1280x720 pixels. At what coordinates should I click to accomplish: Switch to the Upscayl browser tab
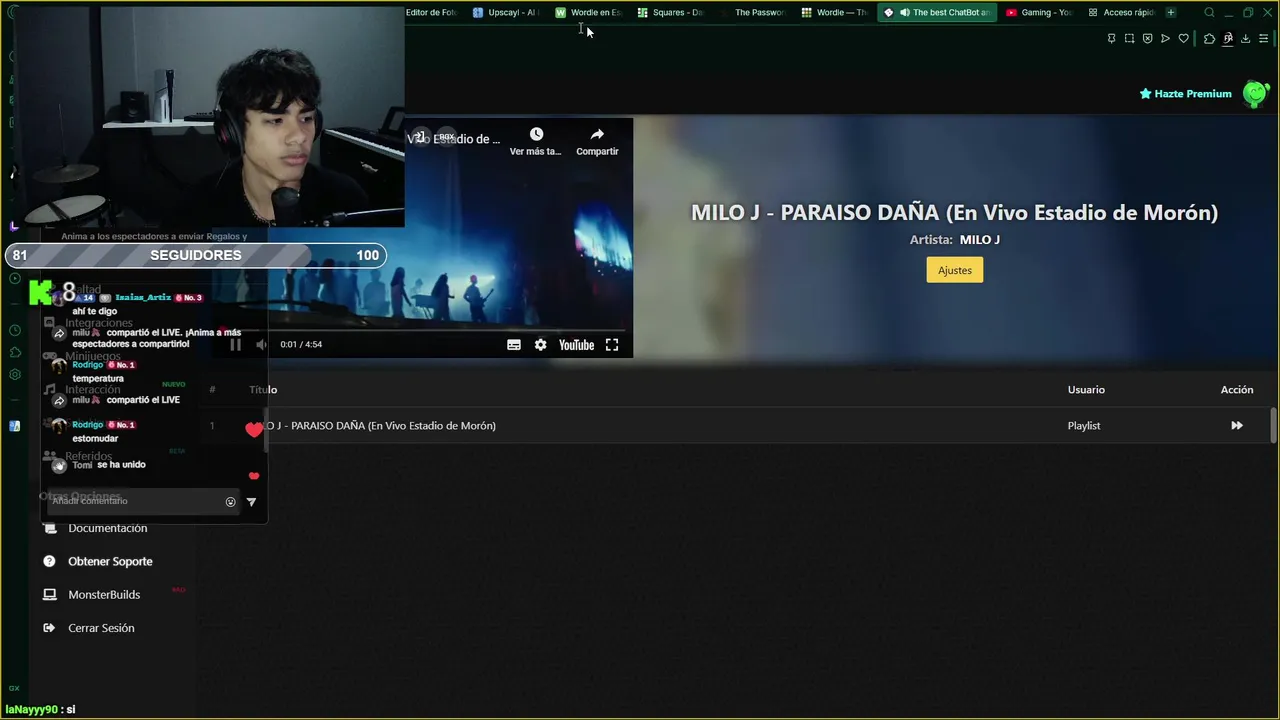point(506,13)
